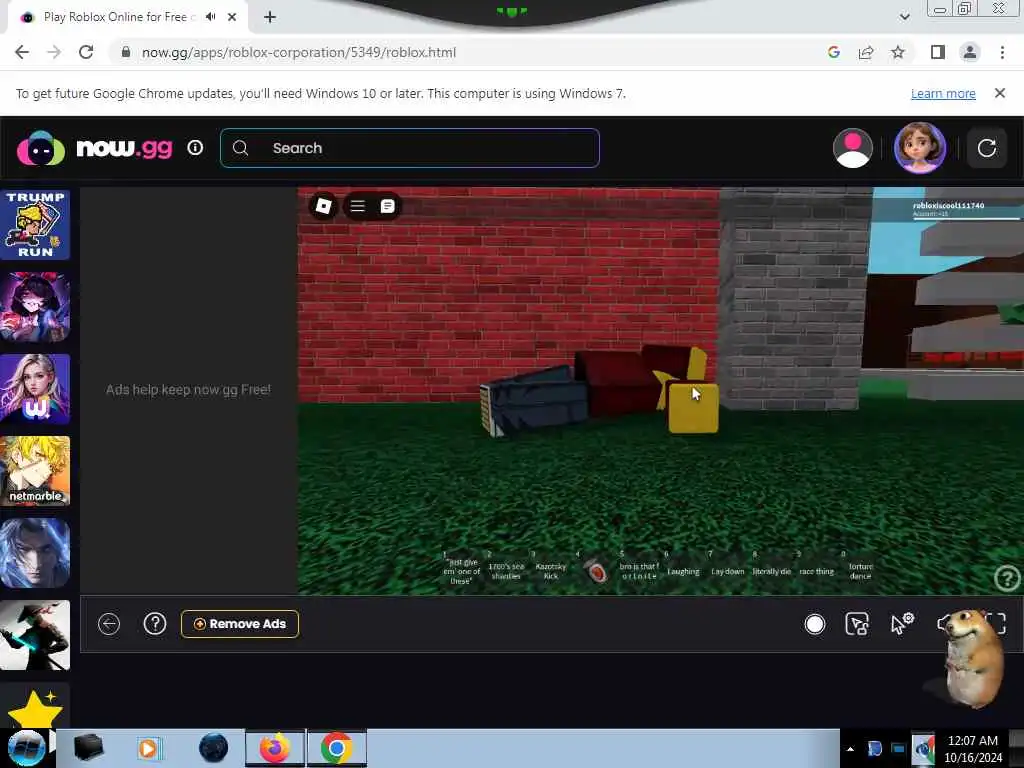Click the taskbar clock showing 12:07 AM
The image size is (1024, 768).
[x=972, y=749]
